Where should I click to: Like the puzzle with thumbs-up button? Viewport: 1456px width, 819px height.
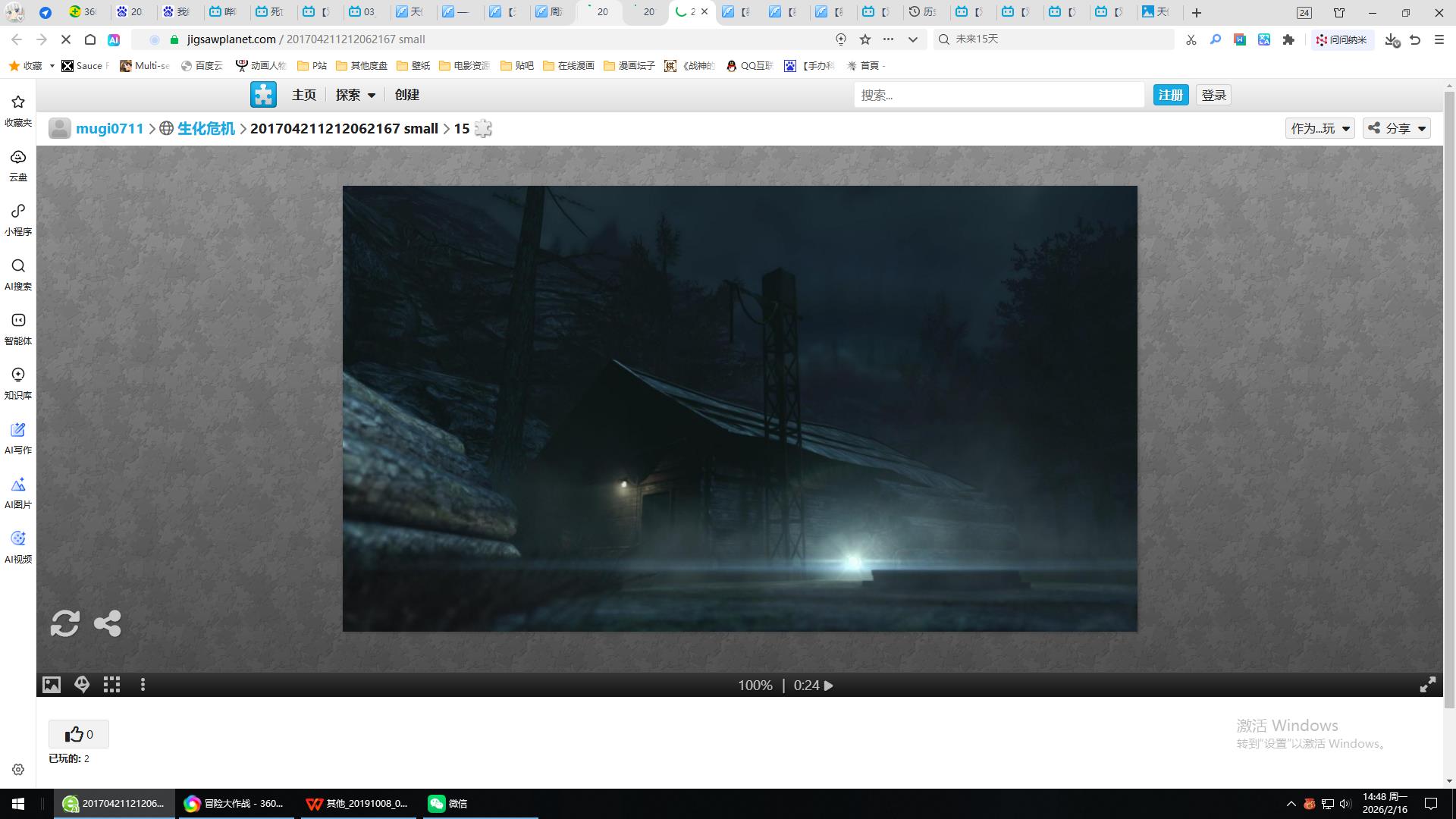[x=79, y=734]
